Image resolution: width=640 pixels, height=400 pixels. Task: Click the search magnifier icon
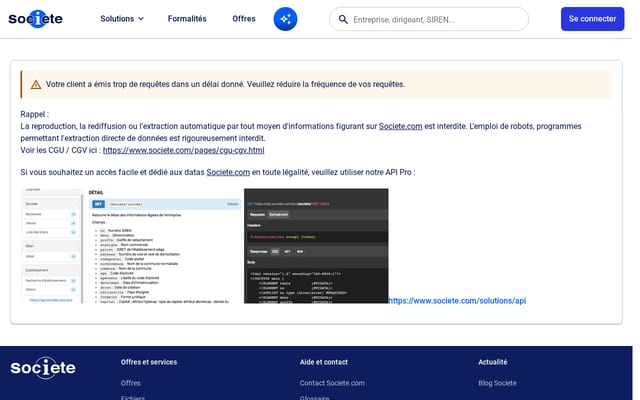click(343, 19)
